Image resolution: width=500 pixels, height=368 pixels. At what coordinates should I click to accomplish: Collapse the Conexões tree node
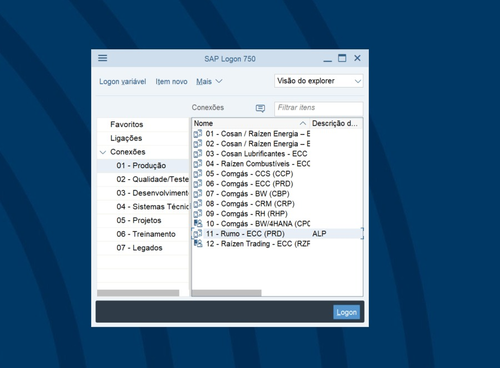[103, 152]
